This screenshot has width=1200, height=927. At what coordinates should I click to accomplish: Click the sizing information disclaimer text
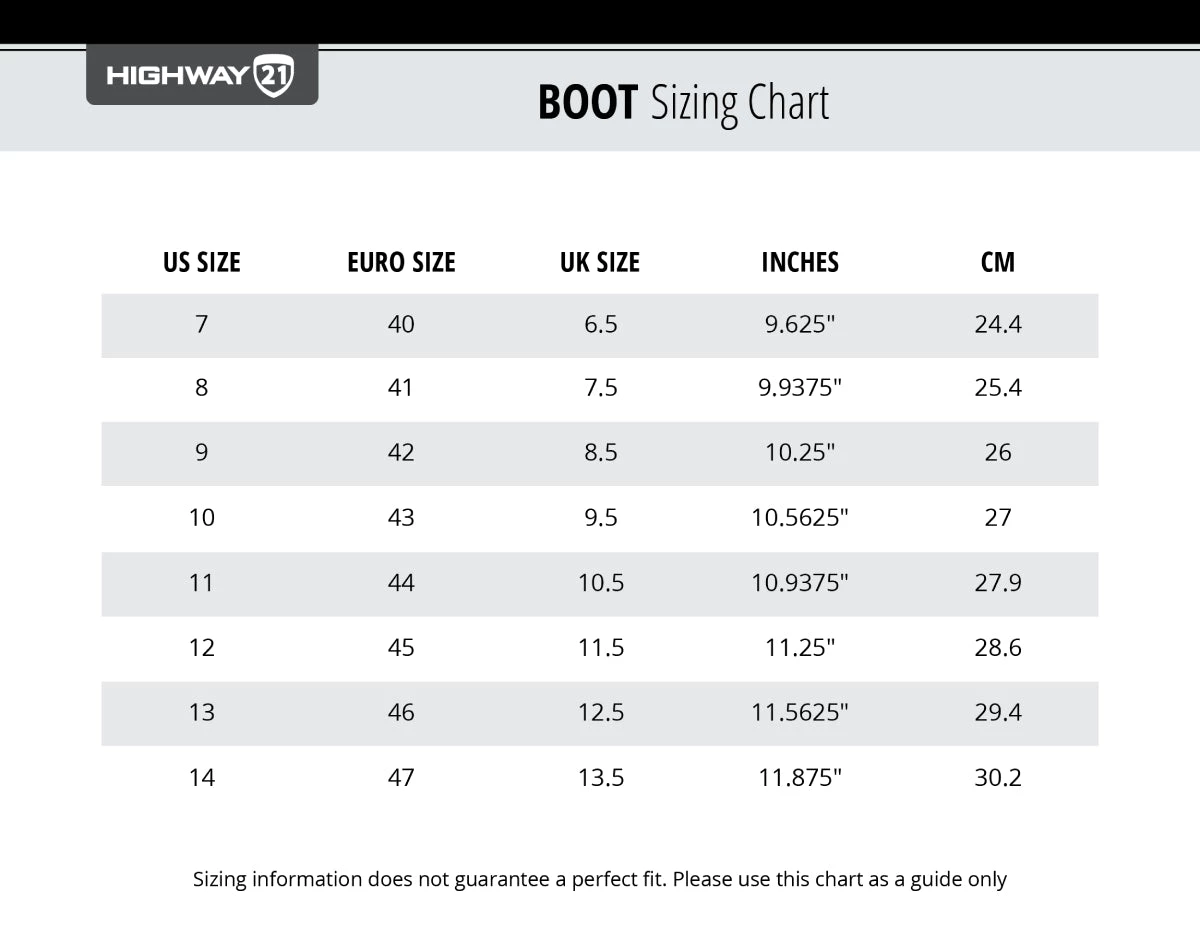point(600,880)
